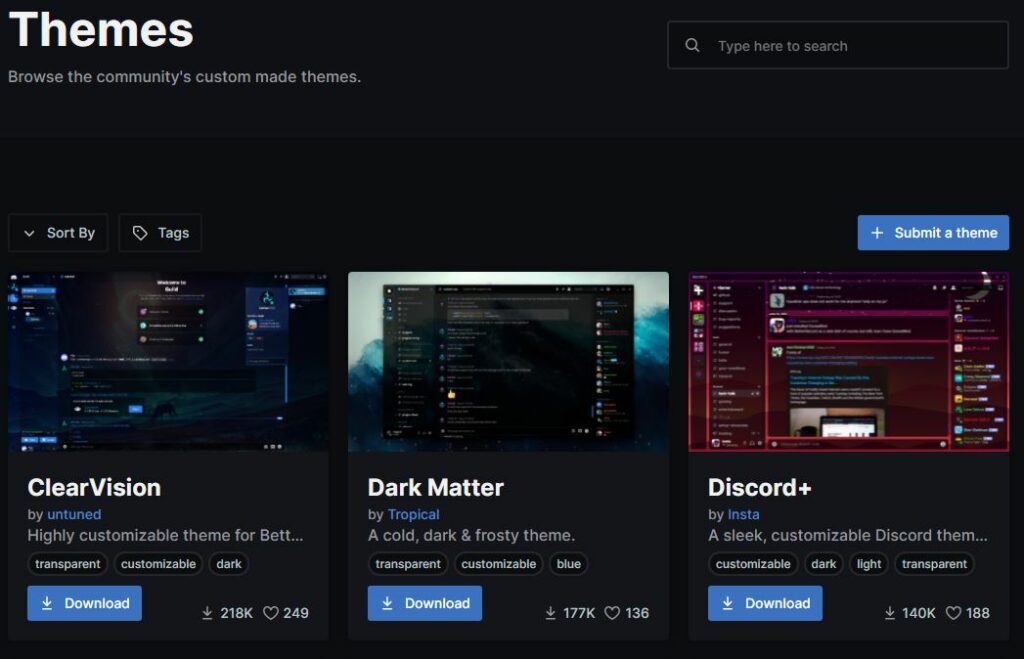
Task: Open the Sort By dropdown
Action: pyautogui.click(x=57, y=232)
